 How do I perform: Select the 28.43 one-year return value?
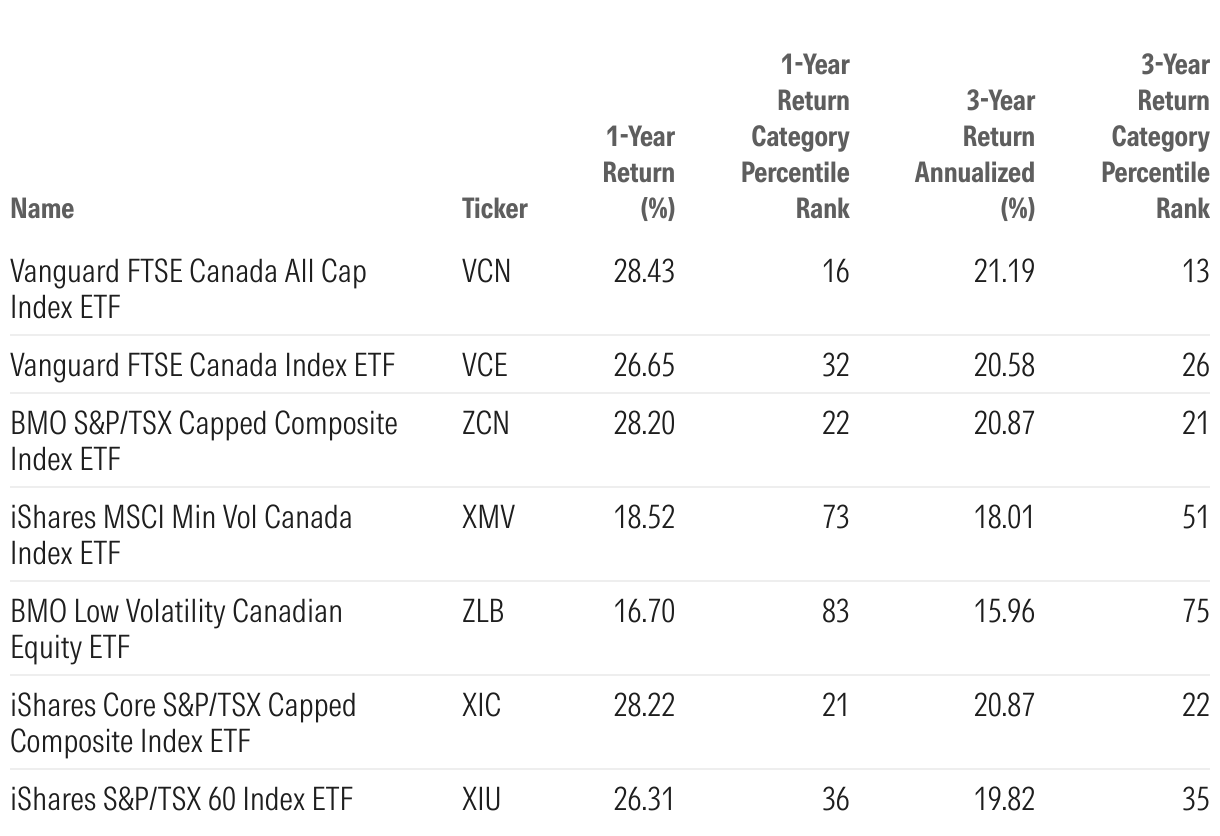(644, 270)
